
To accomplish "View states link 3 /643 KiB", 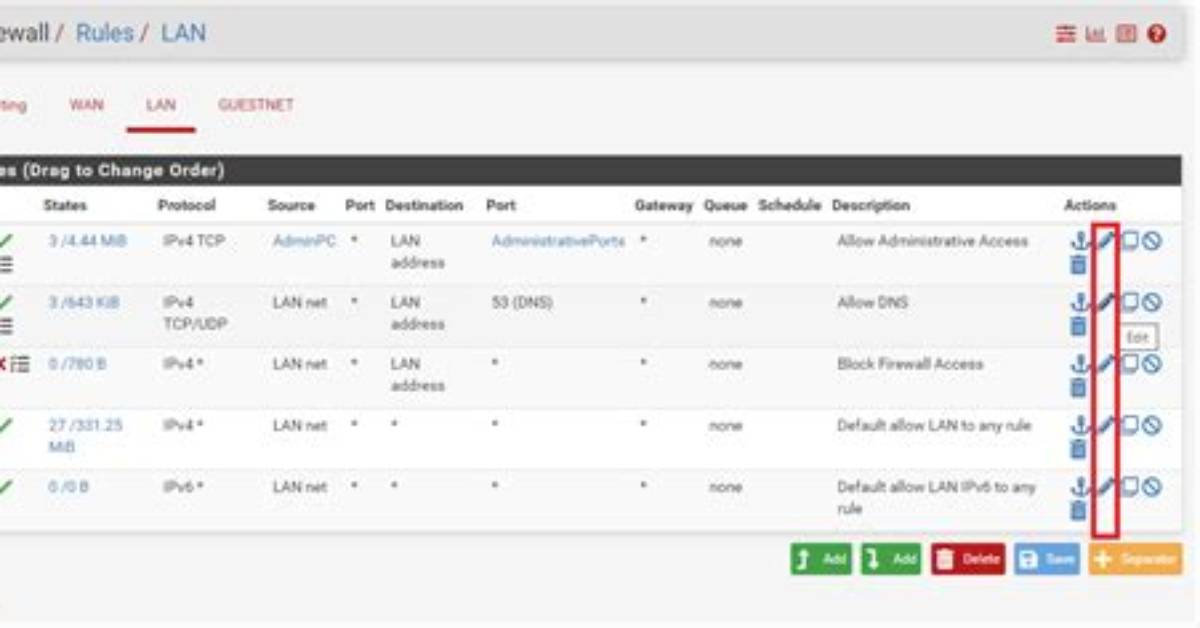I will click(84, 302).
